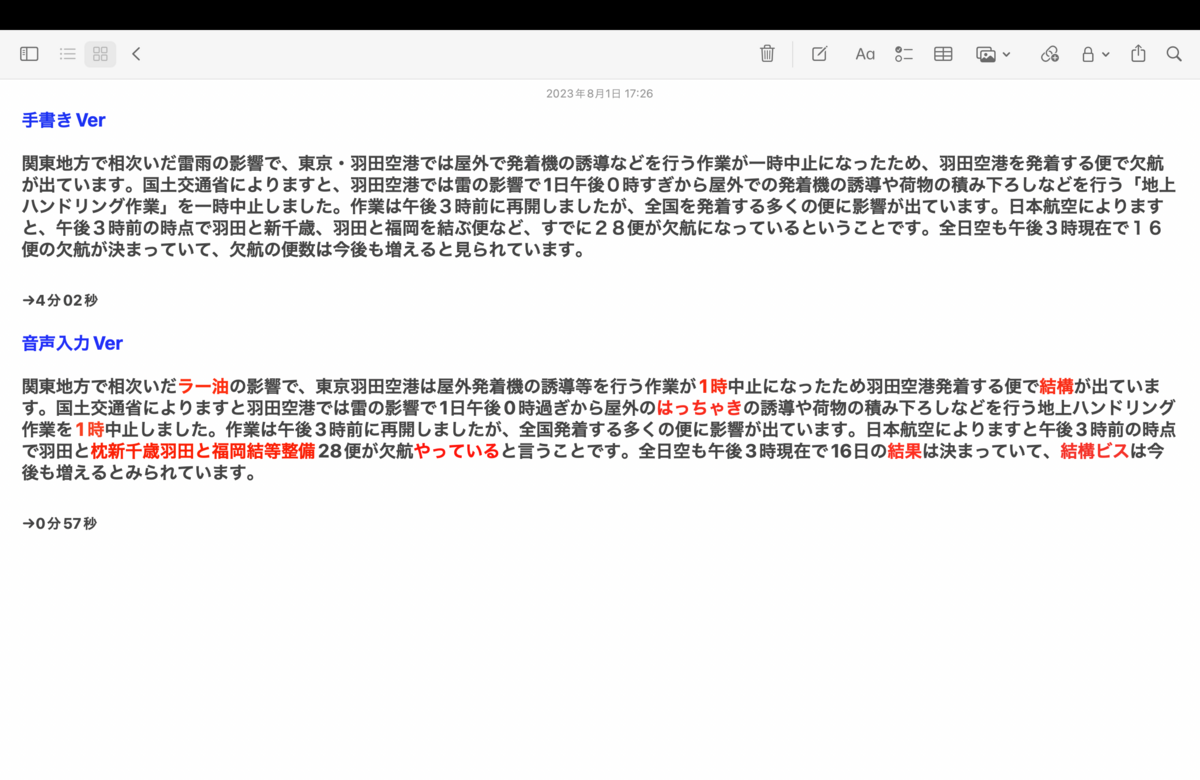
Task: Click the heading 手書き Ver
Action: click(x=64, y=120)
